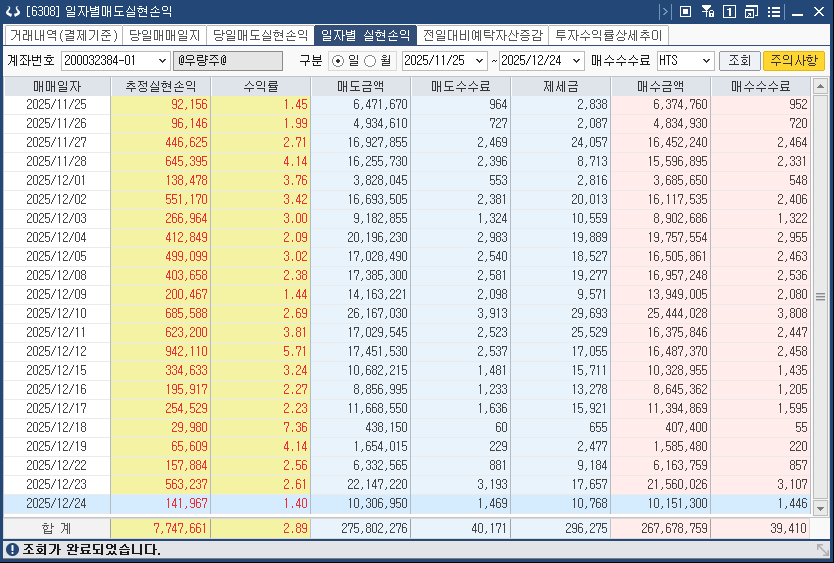The height and width of the screenshot is (563, 834).
Task: Click the 수익률 column header
Action: coord(261,86)
